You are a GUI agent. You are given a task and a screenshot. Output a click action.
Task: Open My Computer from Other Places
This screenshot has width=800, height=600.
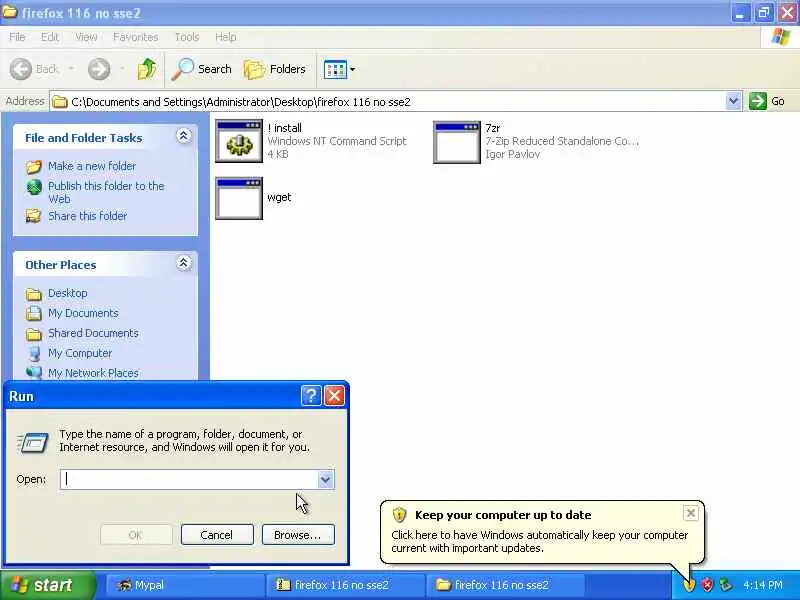[x=80, y=353]
